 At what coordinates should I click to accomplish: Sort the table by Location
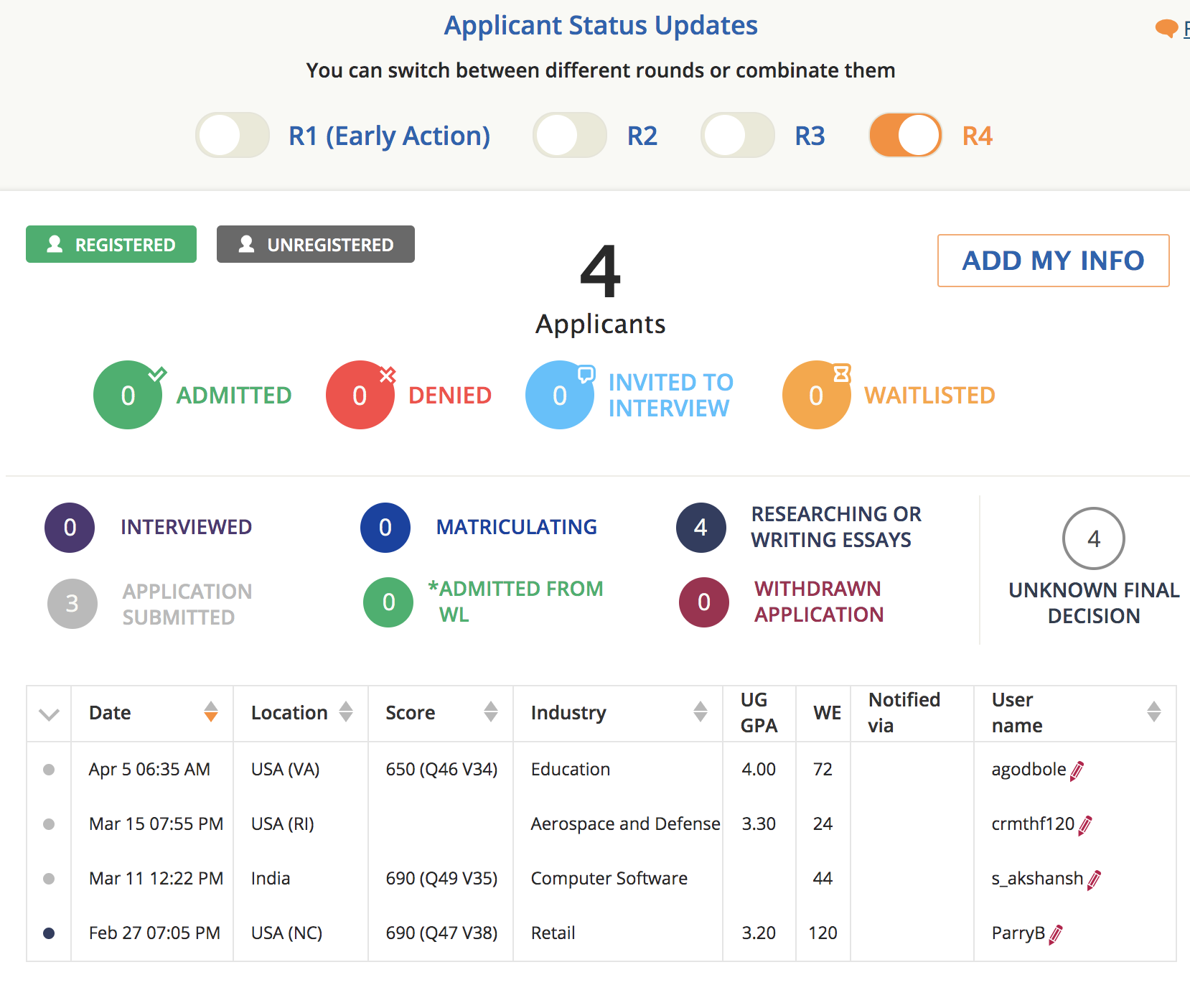click(x=345, y=712)
